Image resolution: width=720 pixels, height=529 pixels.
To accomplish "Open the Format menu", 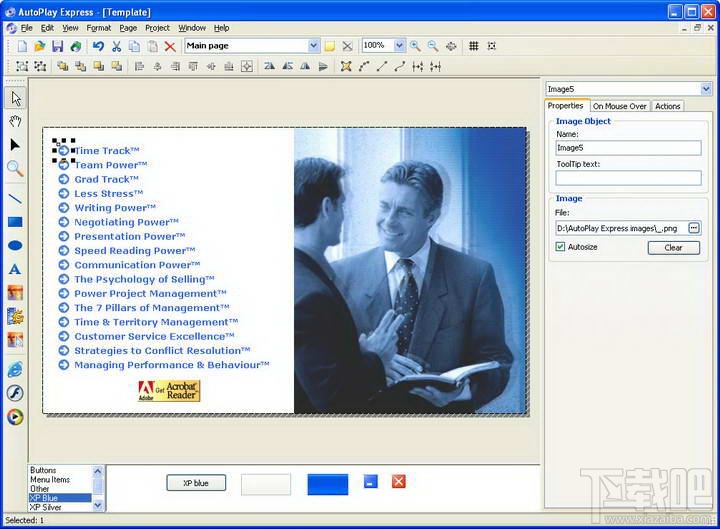I will tap(99, 28).
